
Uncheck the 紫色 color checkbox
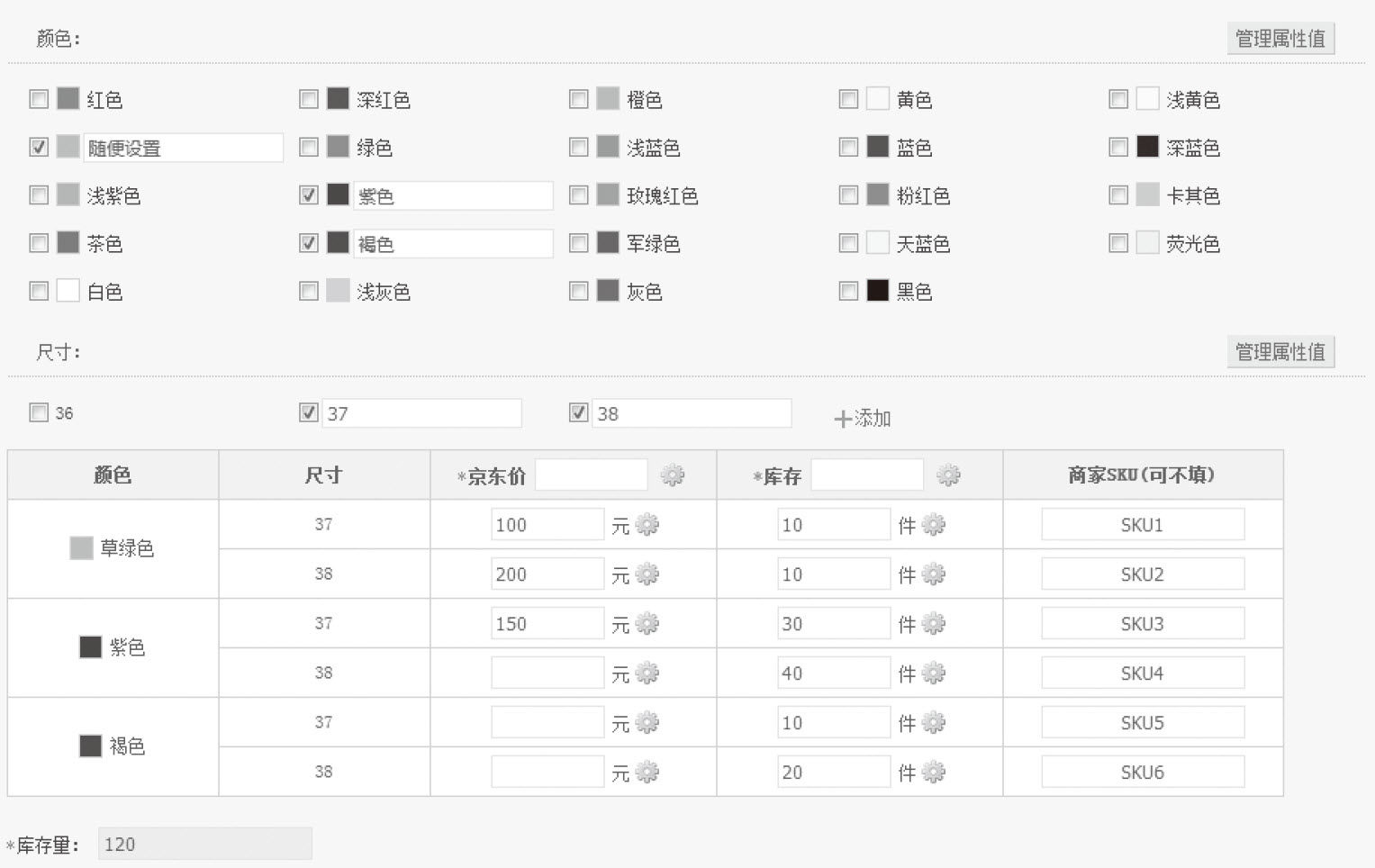click(x=309, y=194)
